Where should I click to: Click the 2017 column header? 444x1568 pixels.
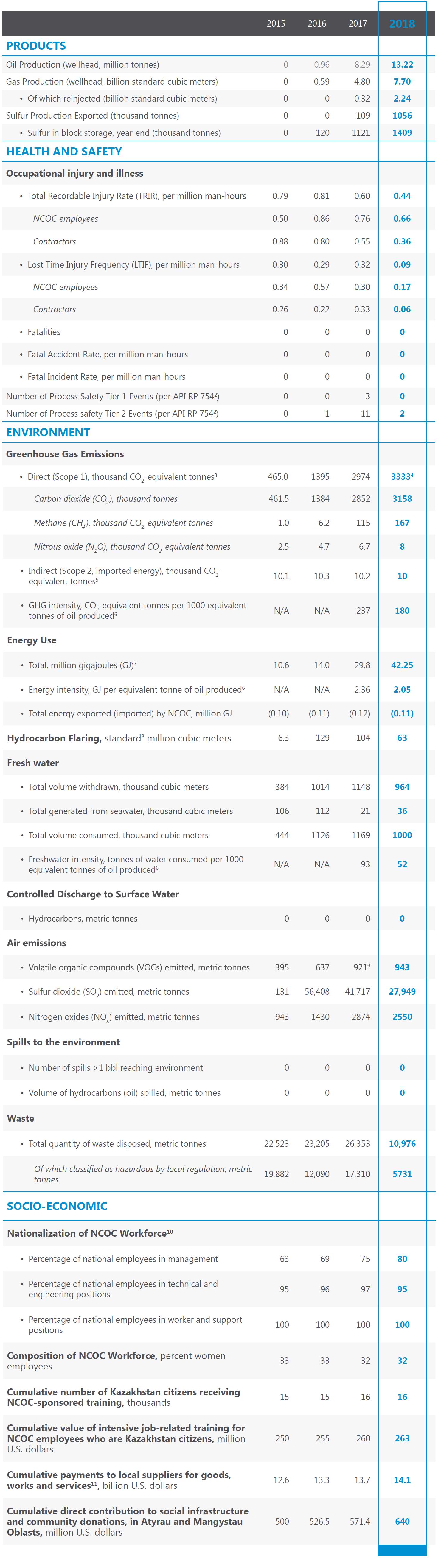pos(358,24)
